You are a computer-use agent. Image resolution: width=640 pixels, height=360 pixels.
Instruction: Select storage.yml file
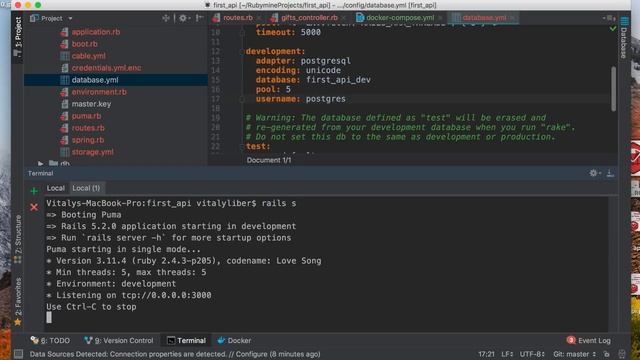[x=92, y=152]
